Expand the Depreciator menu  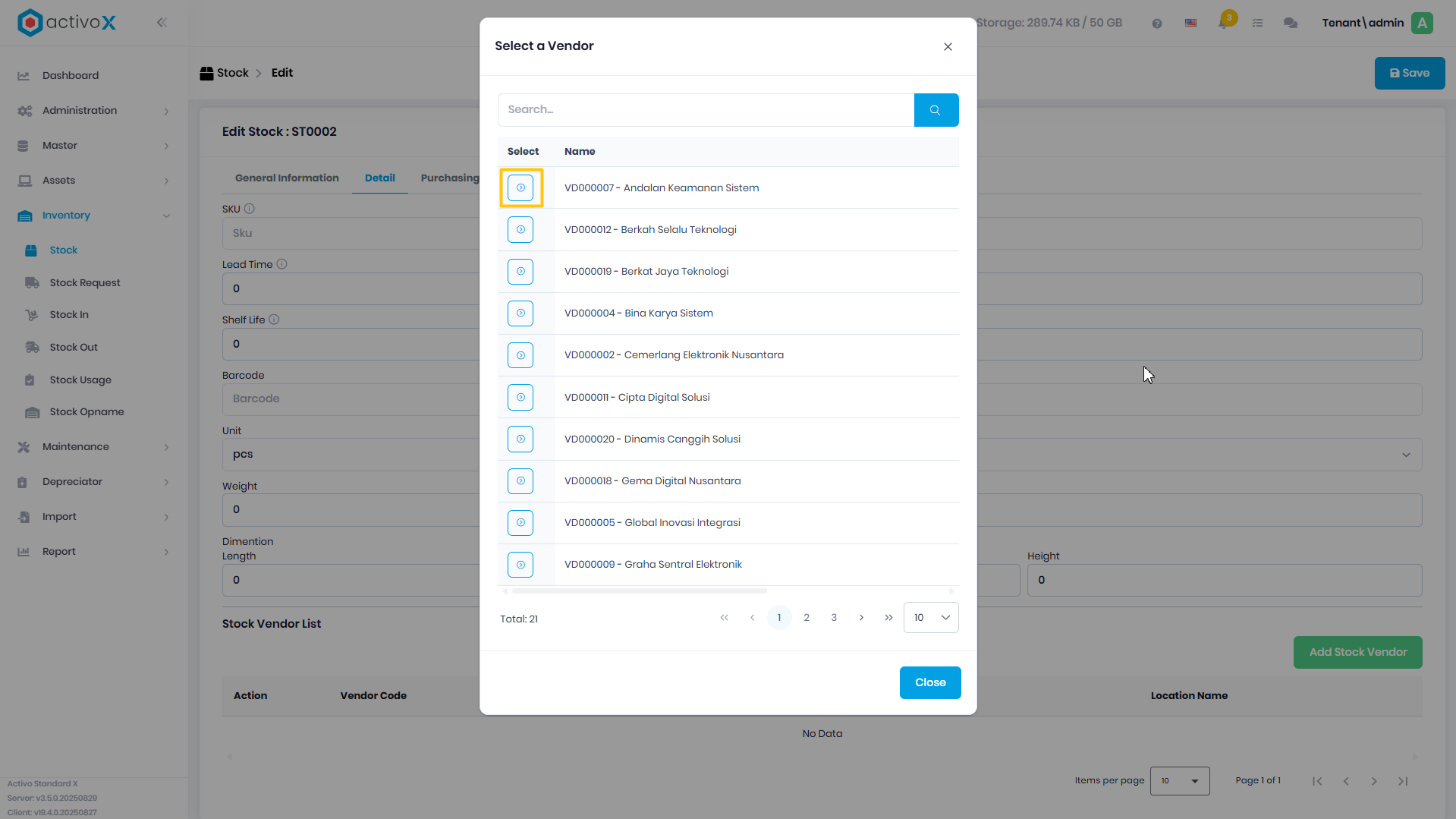94,482
